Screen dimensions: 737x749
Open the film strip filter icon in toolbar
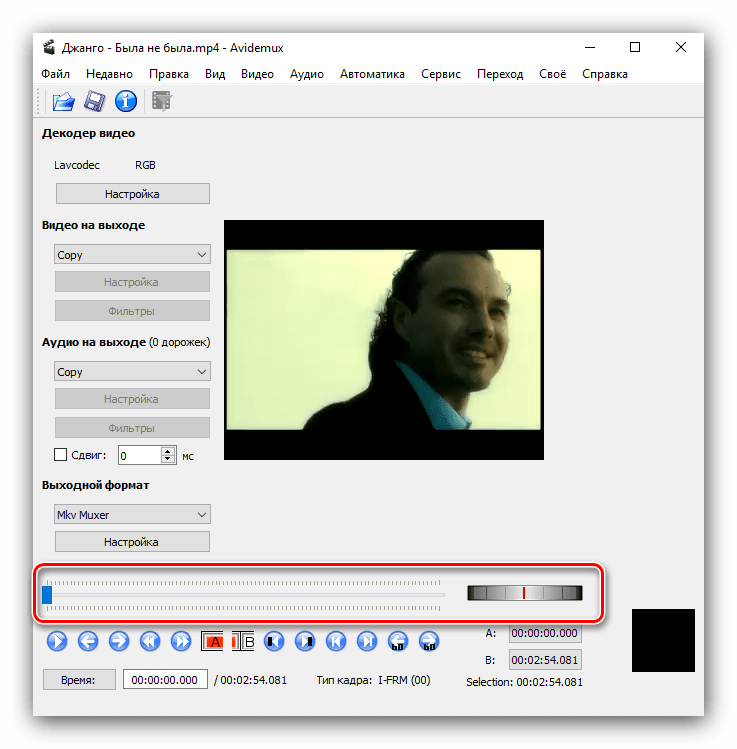point(162,101)
